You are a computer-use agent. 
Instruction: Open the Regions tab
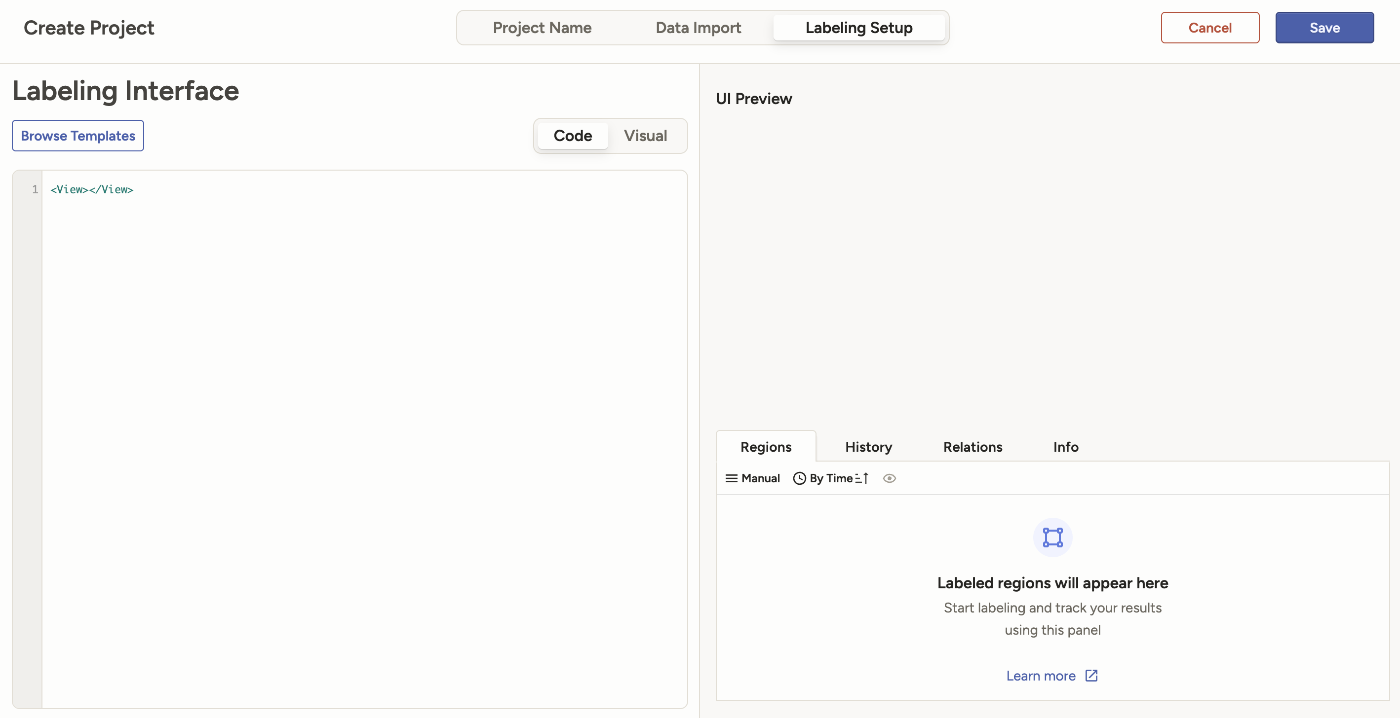coord(766,447)
